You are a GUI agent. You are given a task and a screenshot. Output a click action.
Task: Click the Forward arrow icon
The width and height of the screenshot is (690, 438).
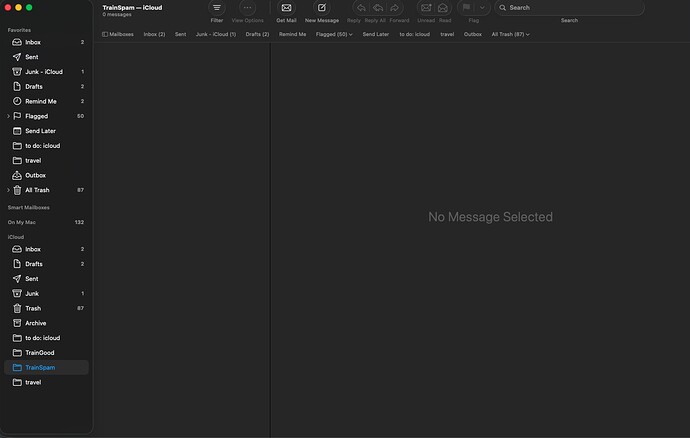[x=398, y=8]
